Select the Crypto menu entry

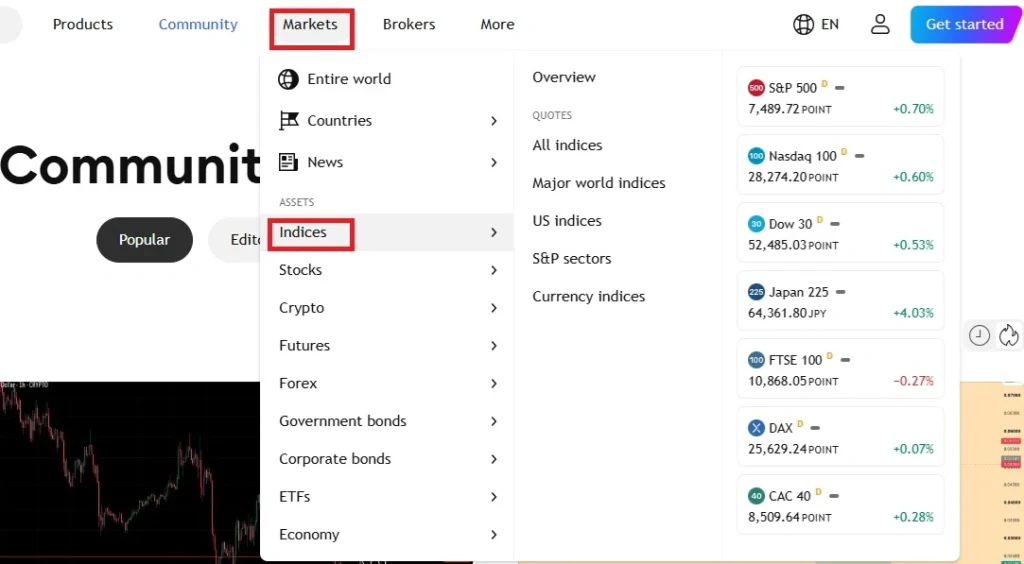pyautogui.click(x=387, y=308)
